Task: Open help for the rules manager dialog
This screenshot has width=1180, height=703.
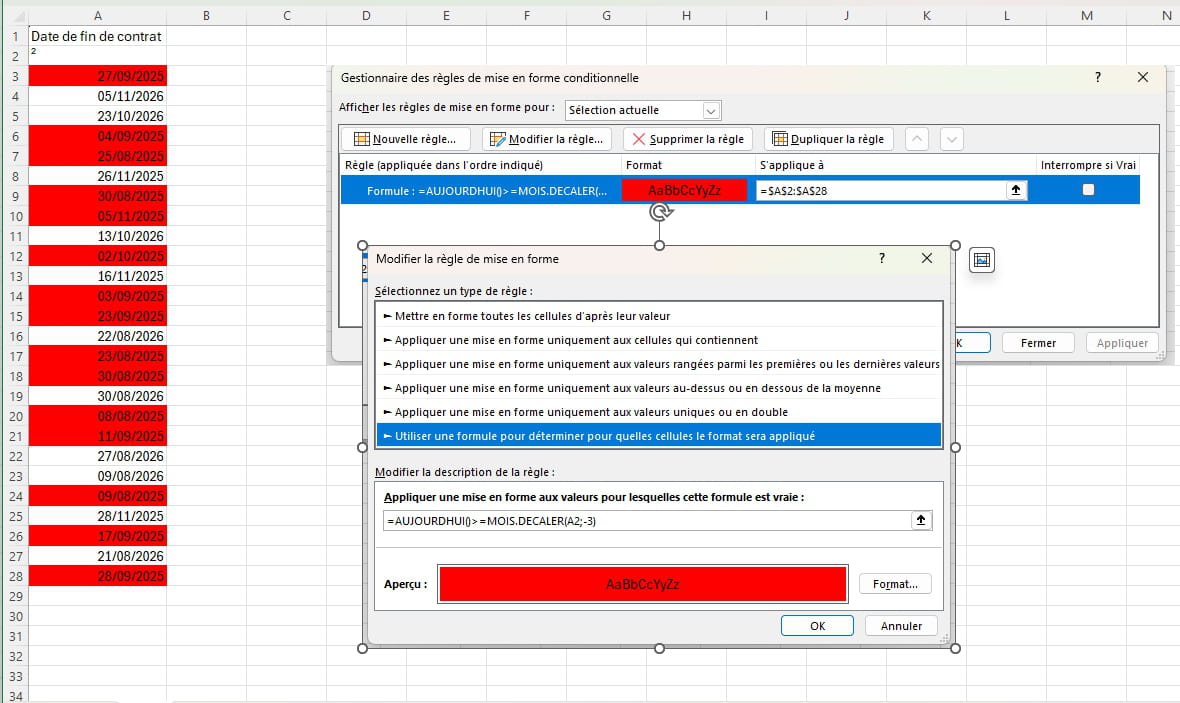Action: 1098,77
